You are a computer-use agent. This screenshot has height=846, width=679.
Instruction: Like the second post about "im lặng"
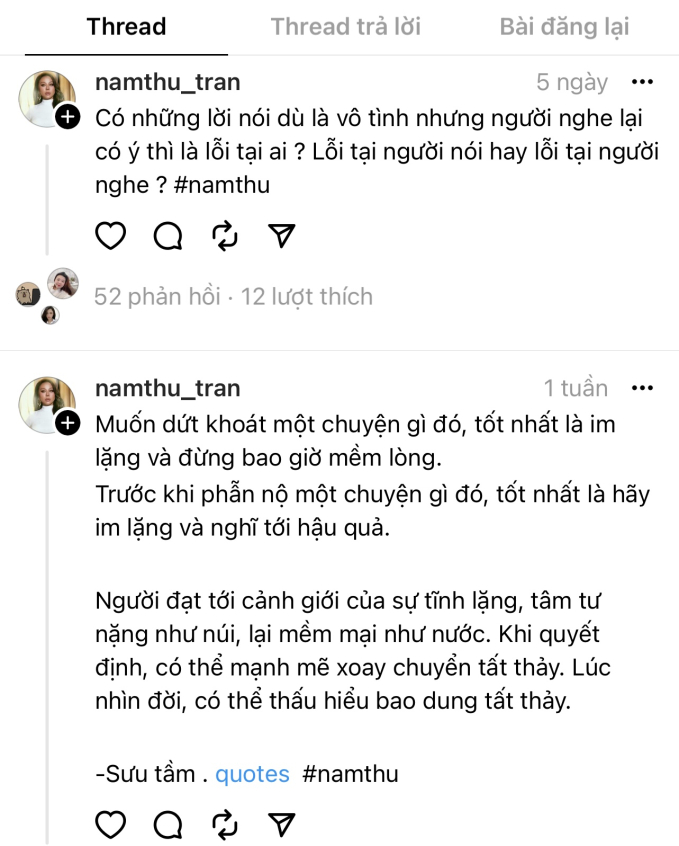click(x=111, y=823)
